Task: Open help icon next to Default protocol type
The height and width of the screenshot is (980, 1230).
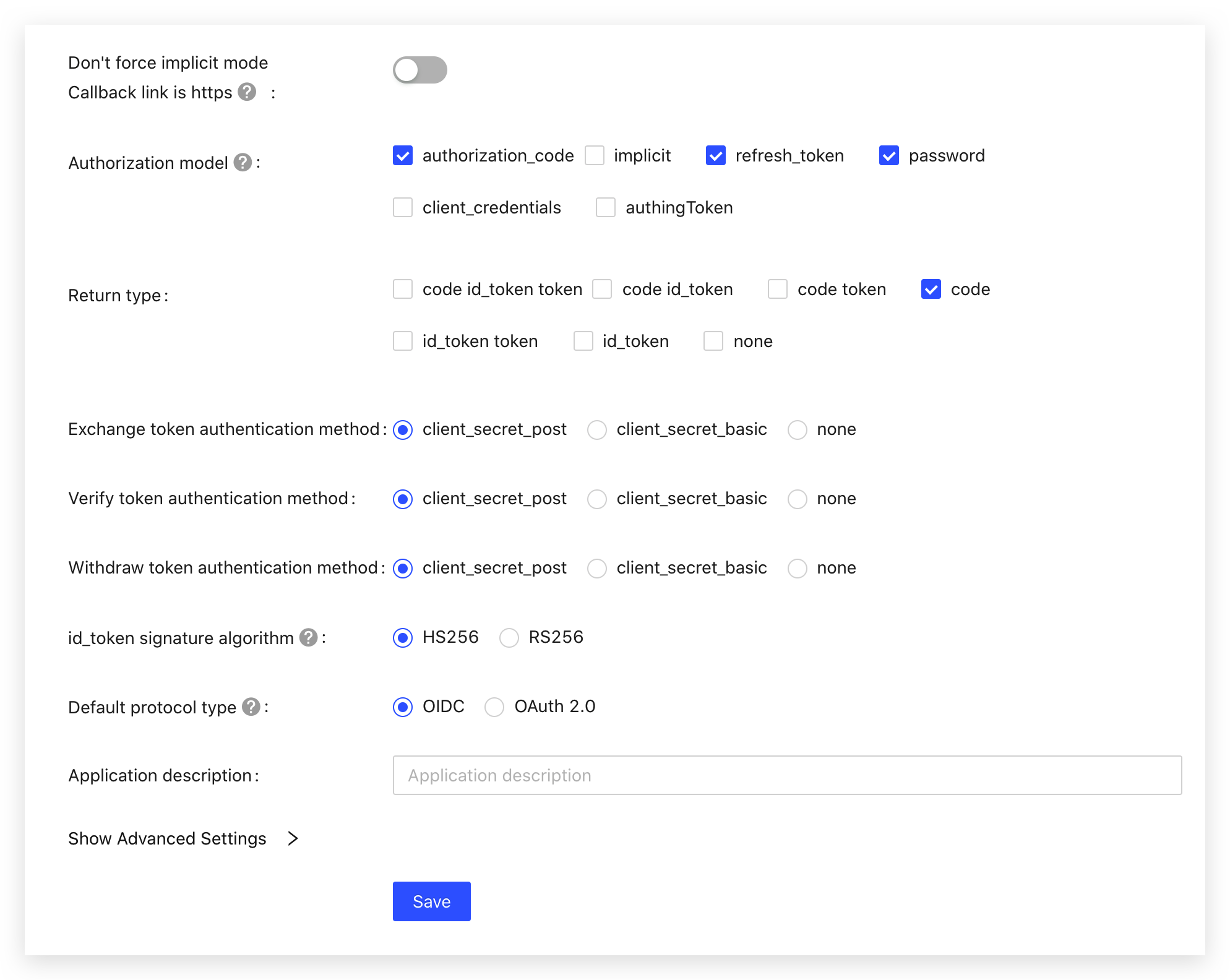Action: (251, 707)
